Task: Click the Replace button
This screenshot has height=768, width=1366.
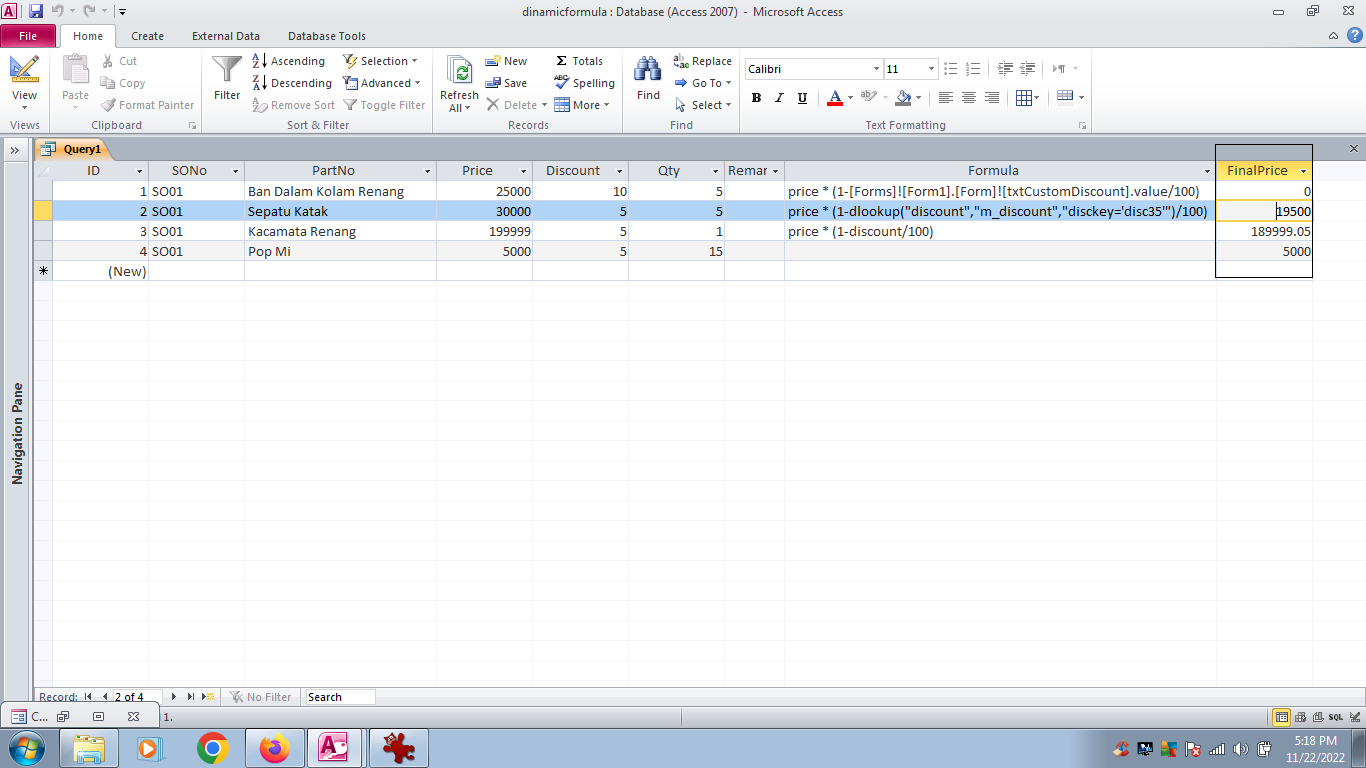Action: click(702, 61)
